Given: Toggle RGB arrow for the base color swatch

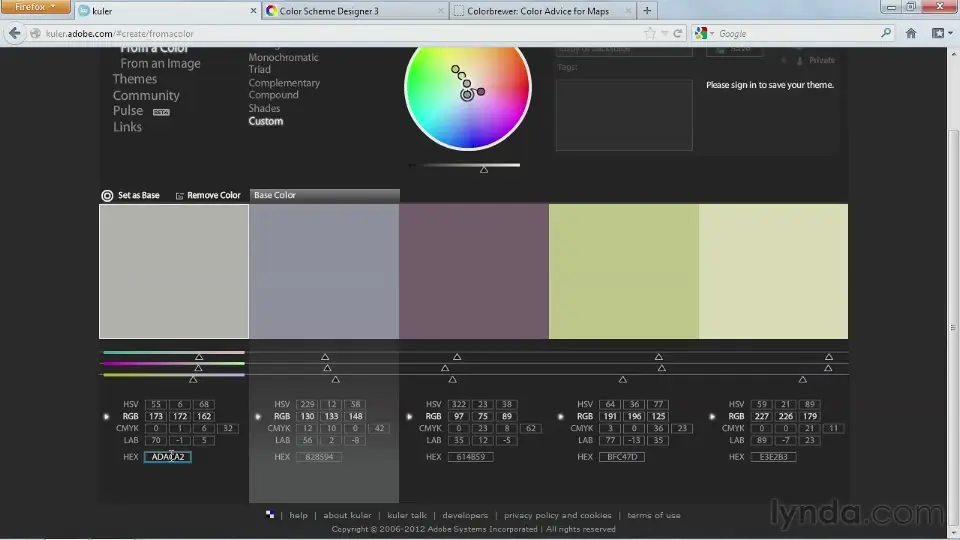Looking at the screenshot, I should (258, 416).
